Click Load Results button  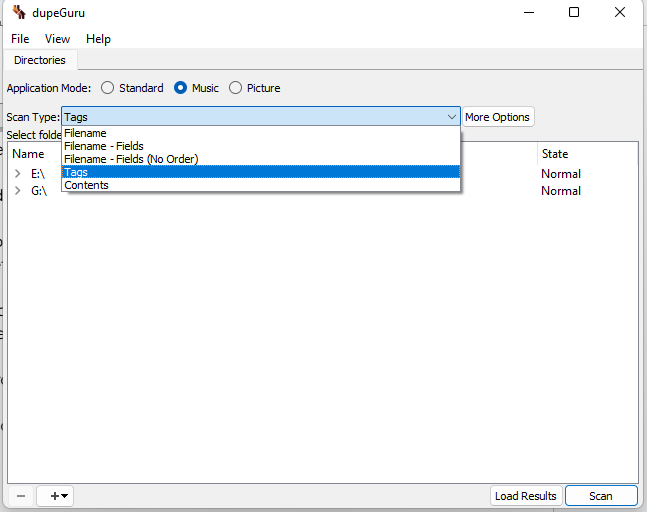[526, 495]
